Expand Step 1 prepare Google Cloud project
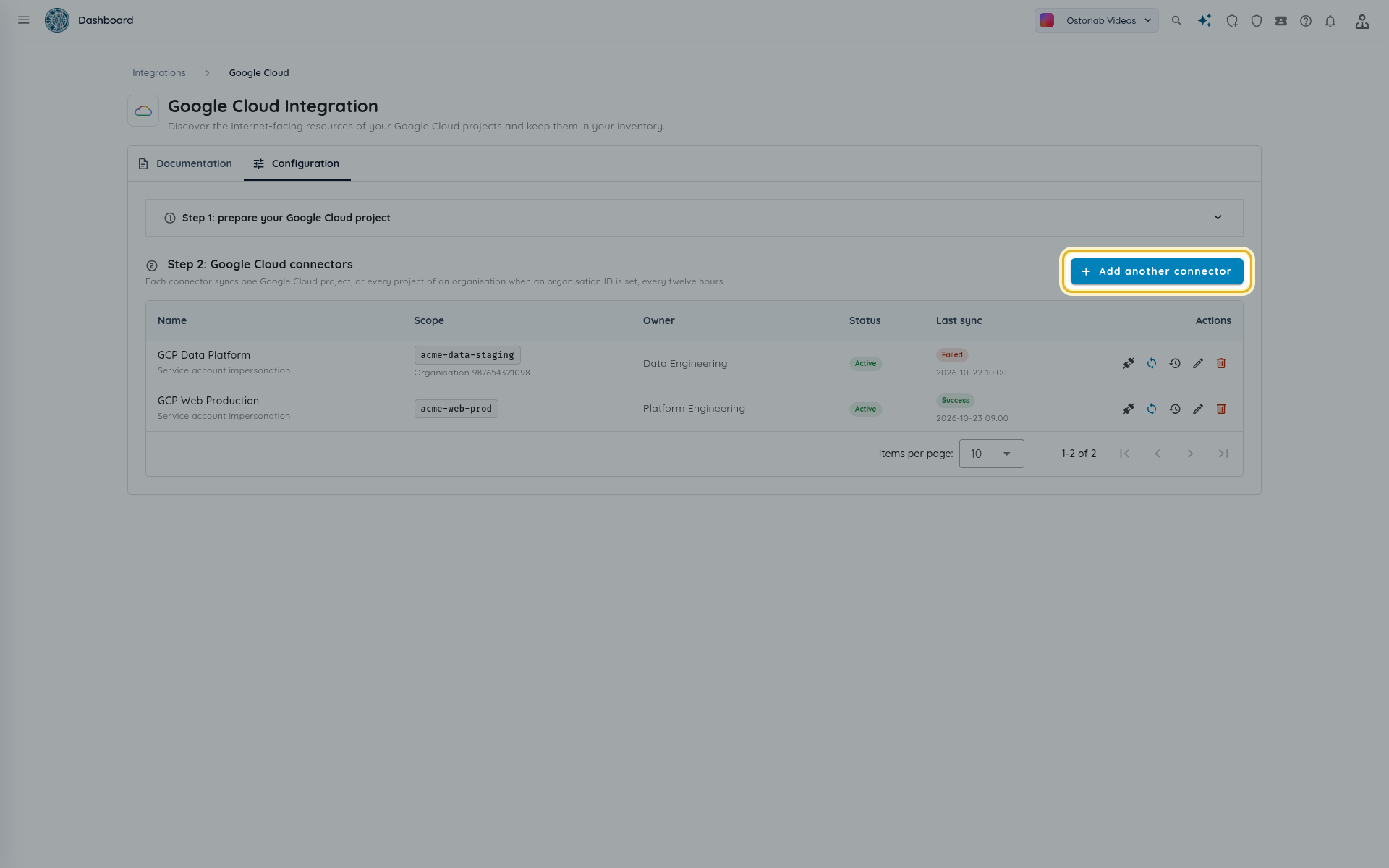 pos(694,218)
